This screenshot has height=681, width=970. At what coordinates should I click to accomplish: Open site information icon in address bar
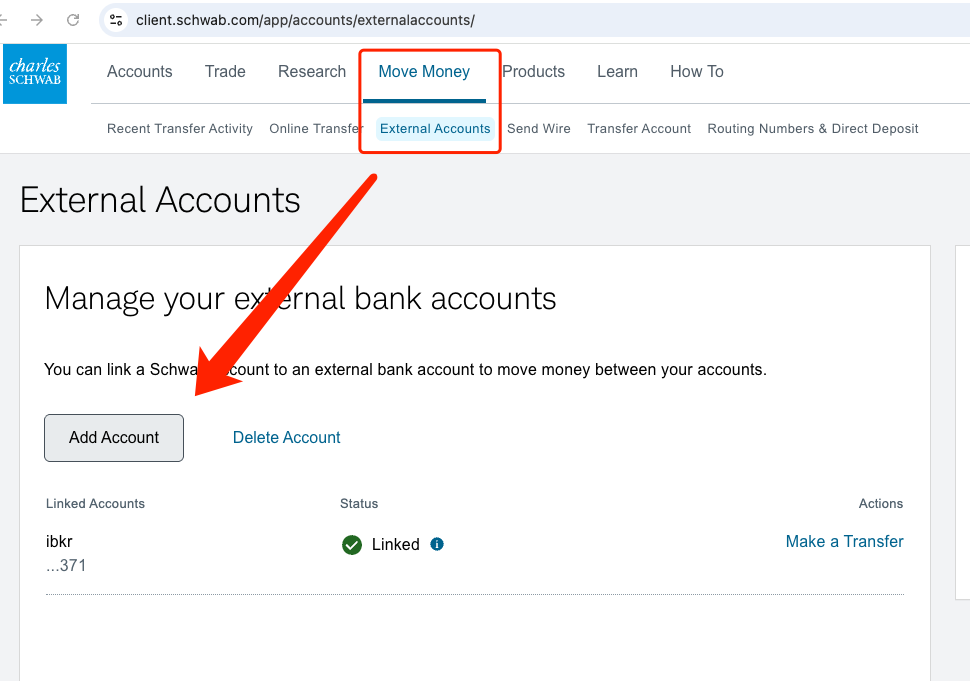coord(116,20)
